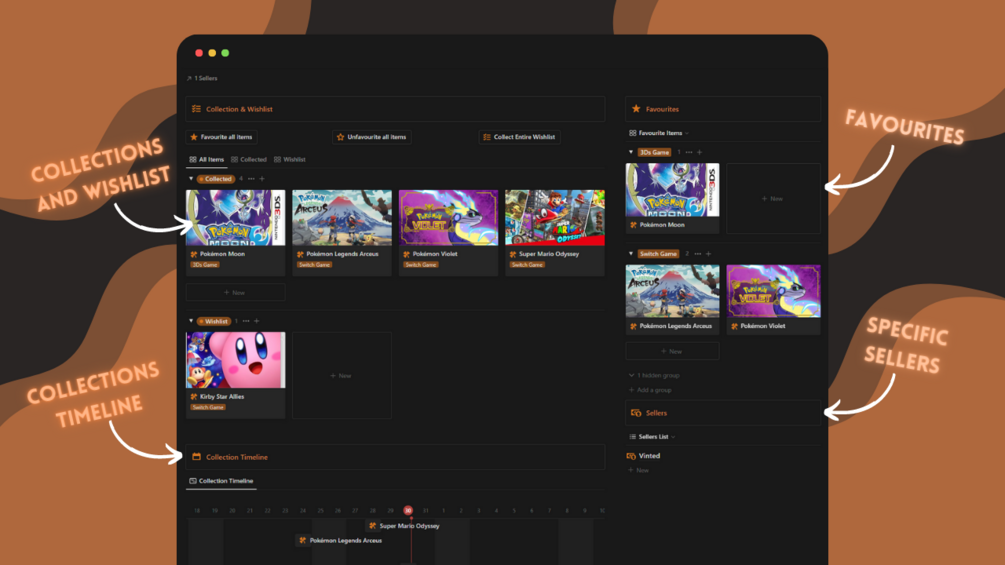This screenshot has width=1005, height=565.
Task: Click the Pokémon Moon page icon in Collected
Action: click(194, 254)
